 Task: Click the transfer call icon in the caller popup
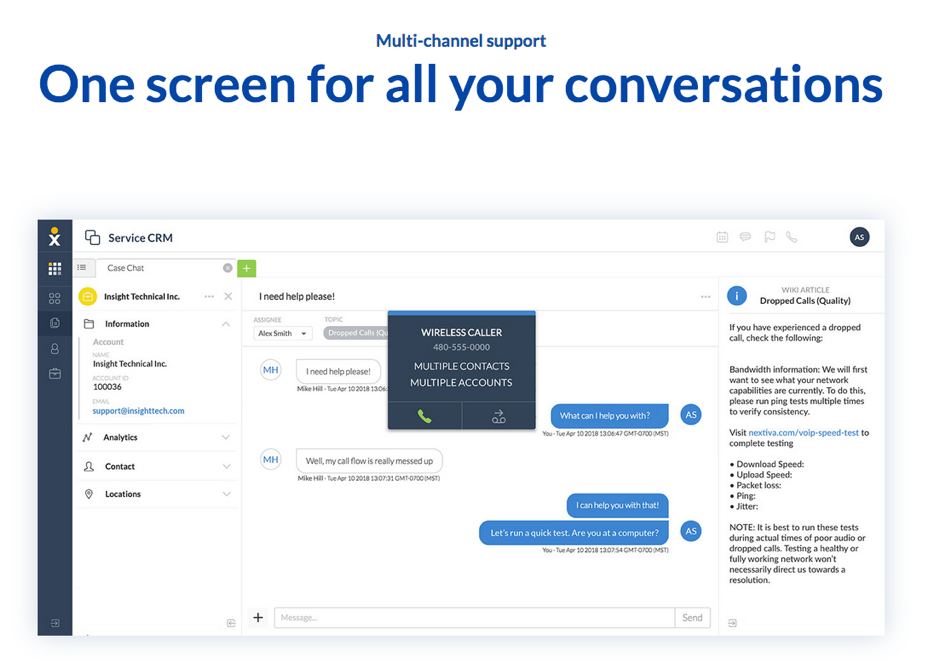[497, 415]
